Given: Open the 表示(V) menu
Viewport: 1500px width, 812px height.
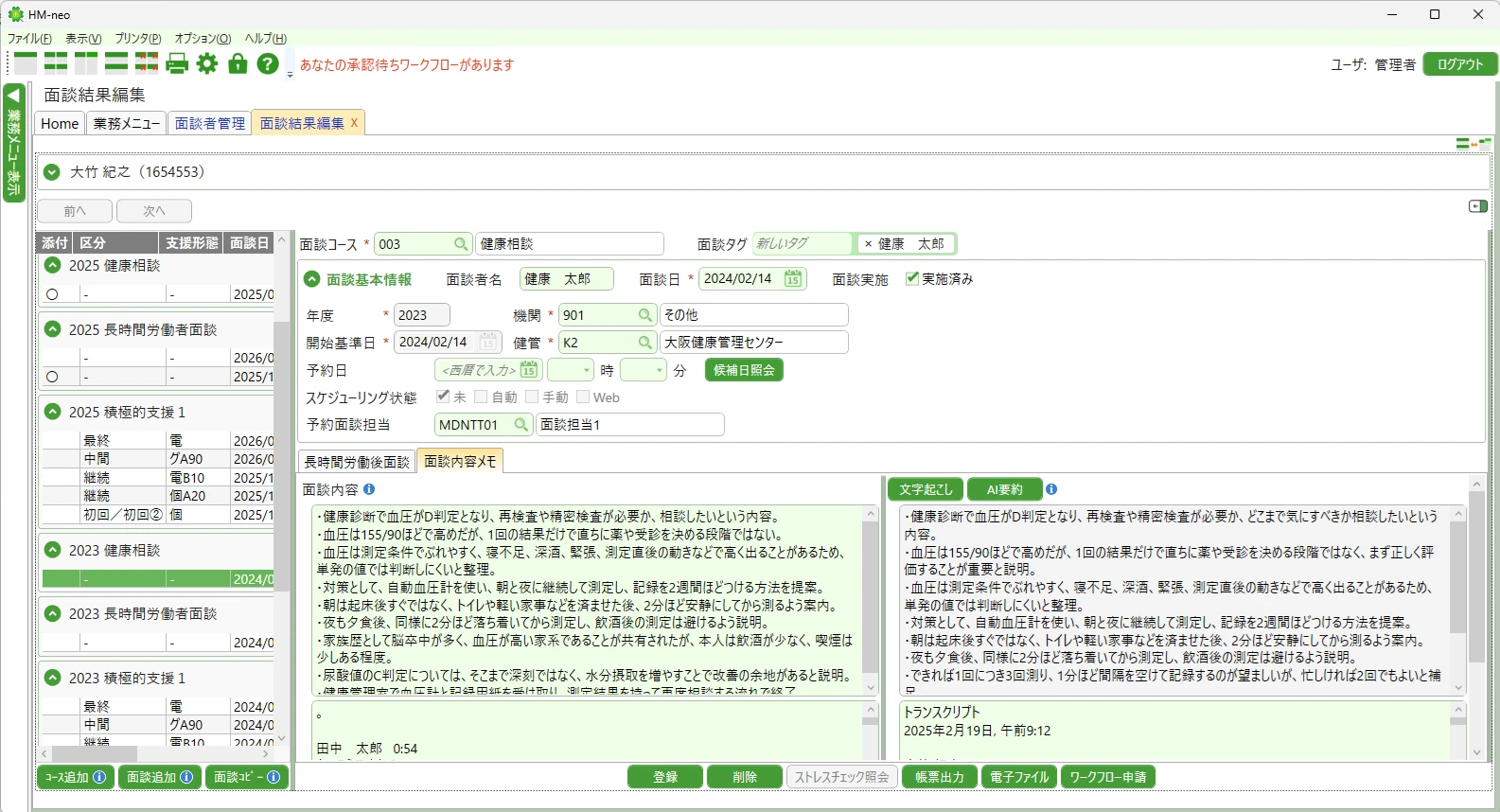Looking at the screenshot, I should (x=83, y=39).
